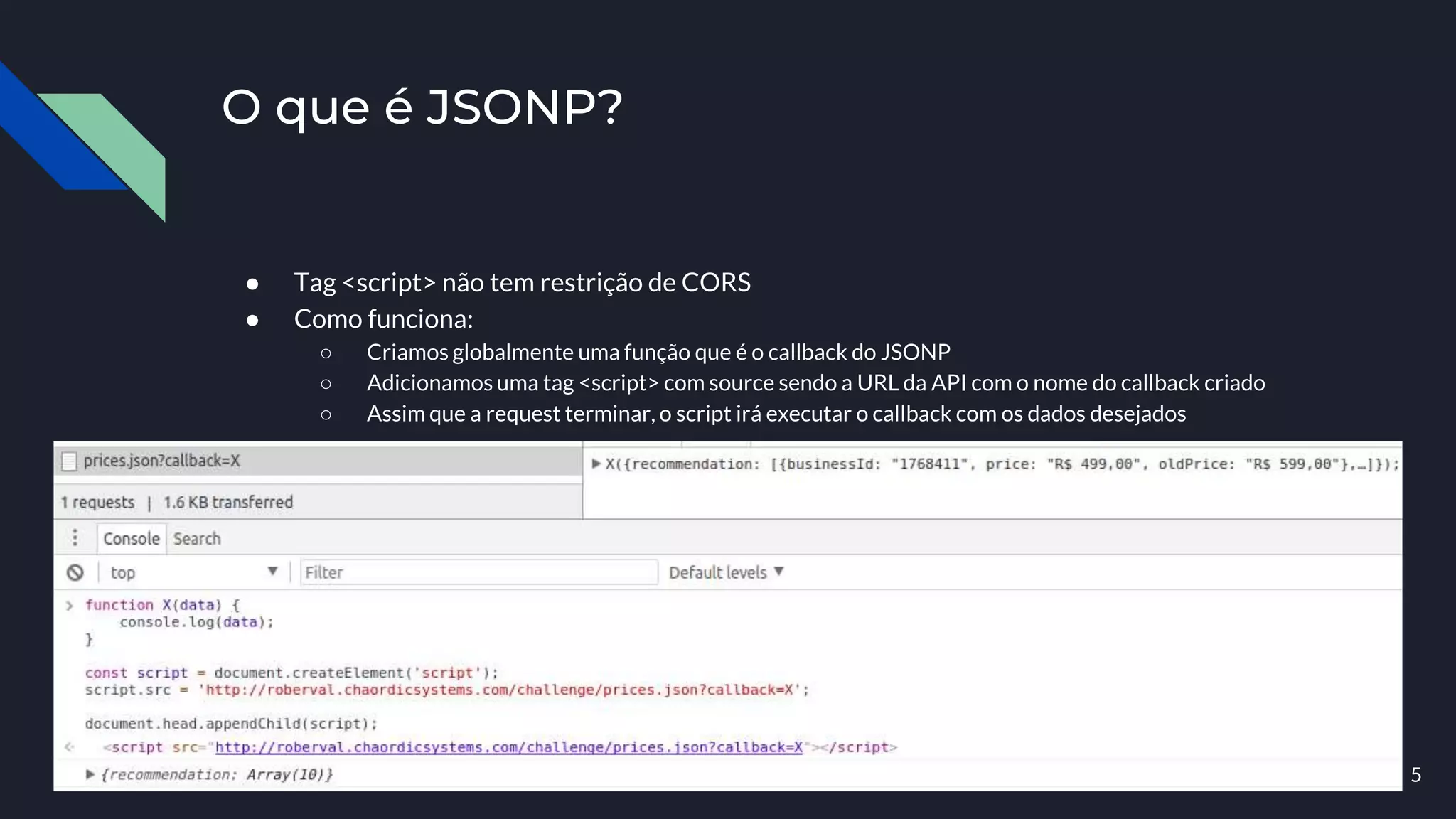Viewport: 1456px width, 819px height.
Task: Click the clear console icon
Action: click(75, 572)
